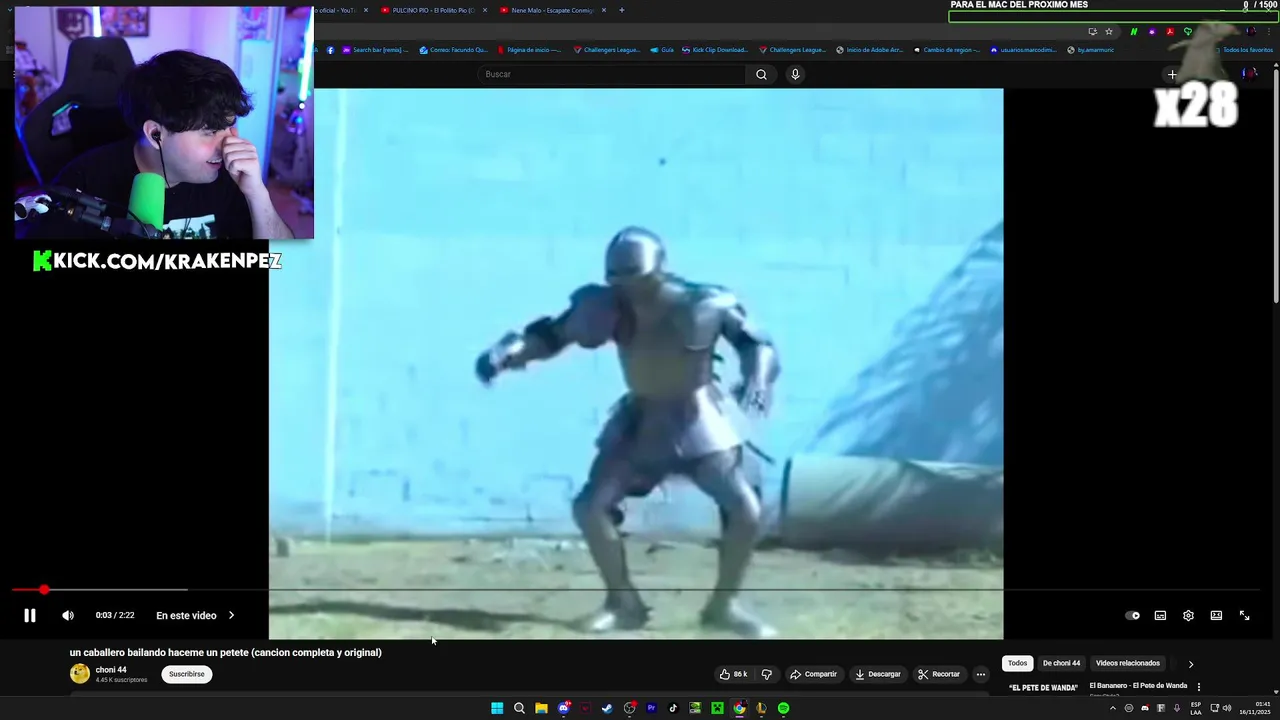The width and height of the screenshot is (1280, 720).
Task: Open 'Inicio de Adobe Acr...' bookmark
Action: coord(869,49)
